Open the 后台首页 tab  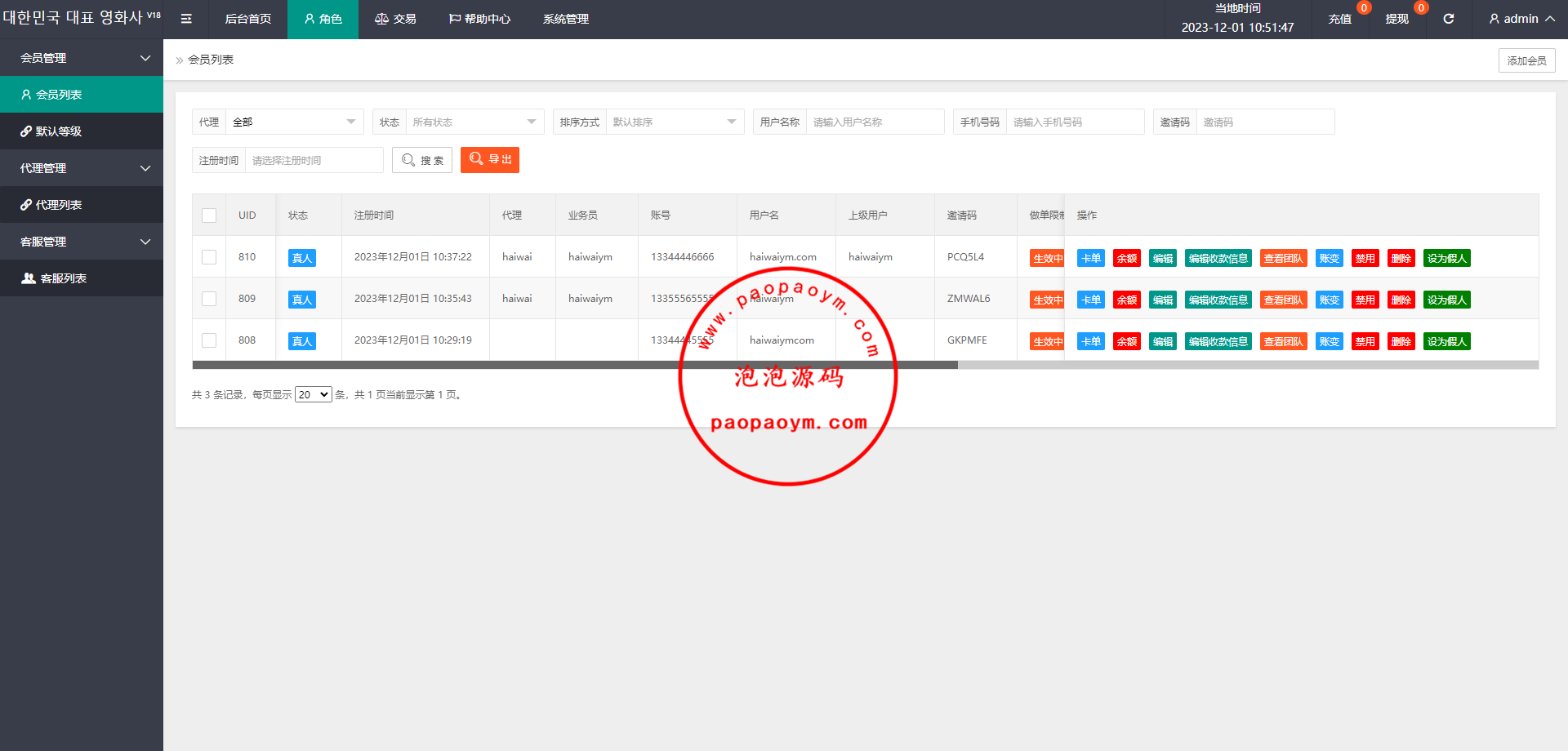click(248, 19)
